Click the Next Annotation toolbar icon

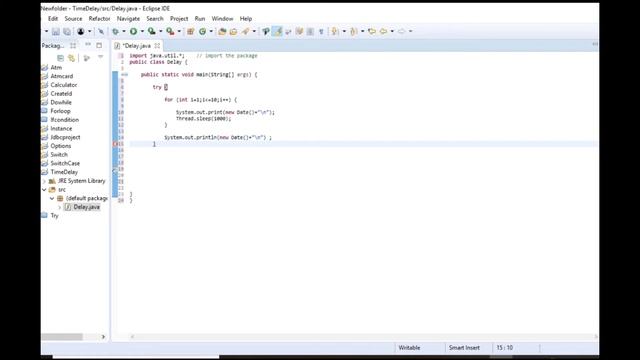(x=335, y=31)
